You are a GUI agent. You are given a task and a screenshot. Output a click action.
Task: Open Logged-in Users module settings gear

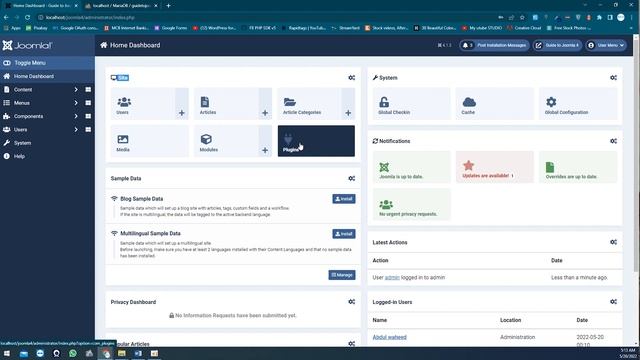click(x=613, y=302)
